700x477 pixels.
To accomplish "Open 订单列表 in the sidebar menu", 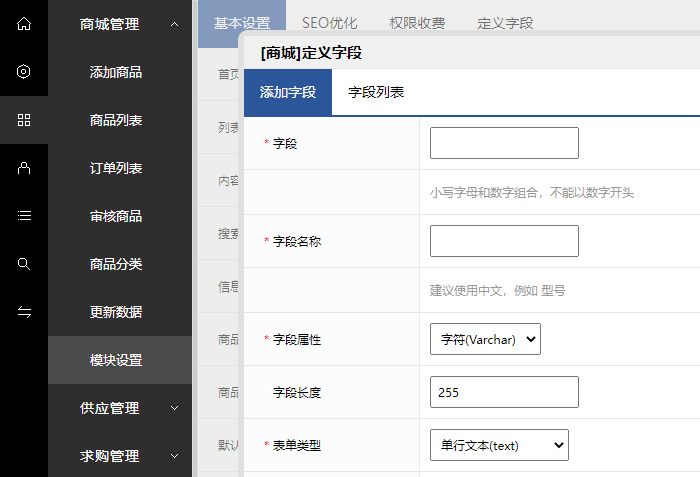I will click(x=116, y=168).
